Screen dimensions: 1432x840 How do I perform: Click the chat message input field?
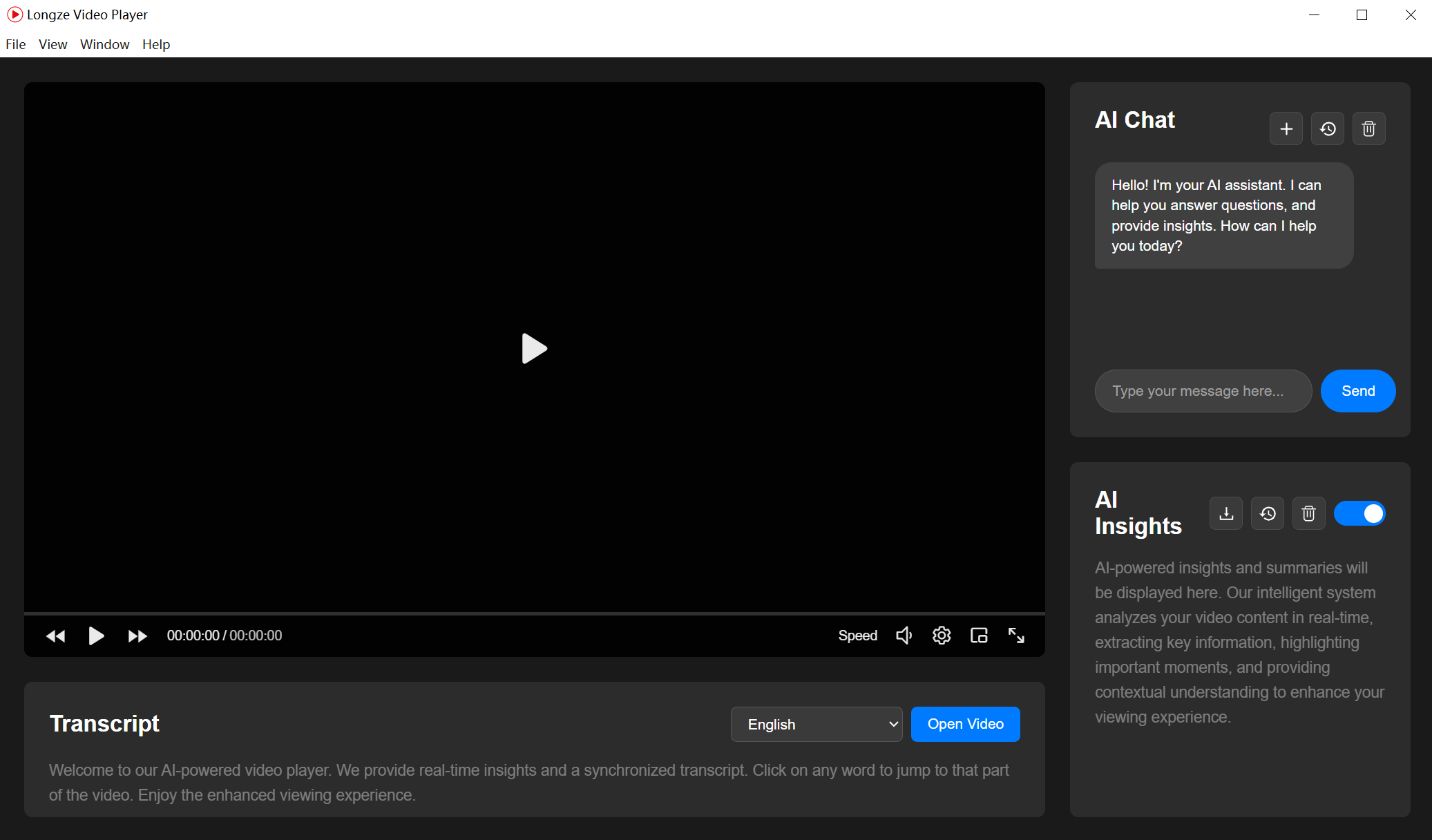coord(1202,391)
